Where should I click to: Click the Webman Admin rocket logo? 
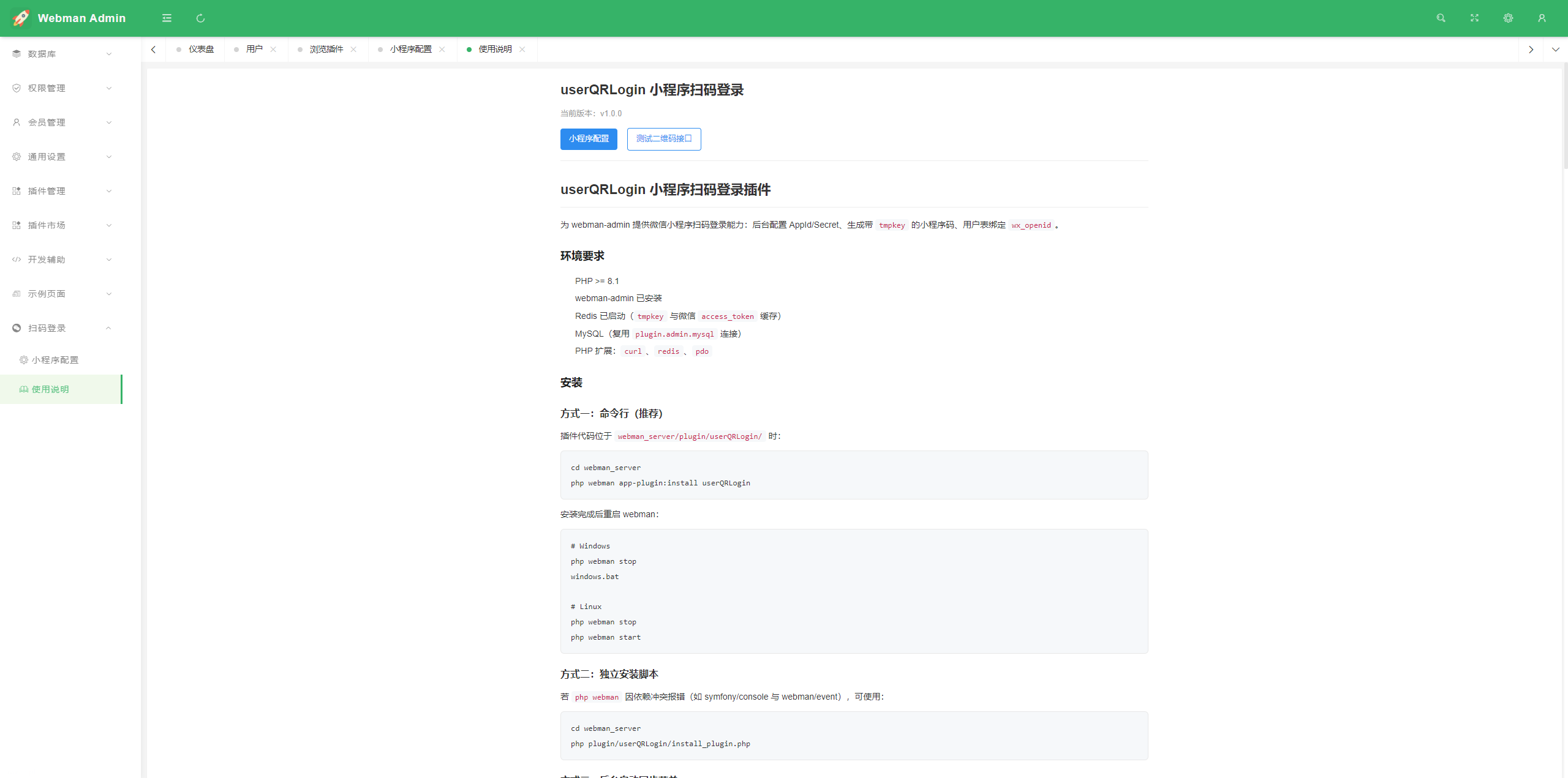(x=21, y=18)
